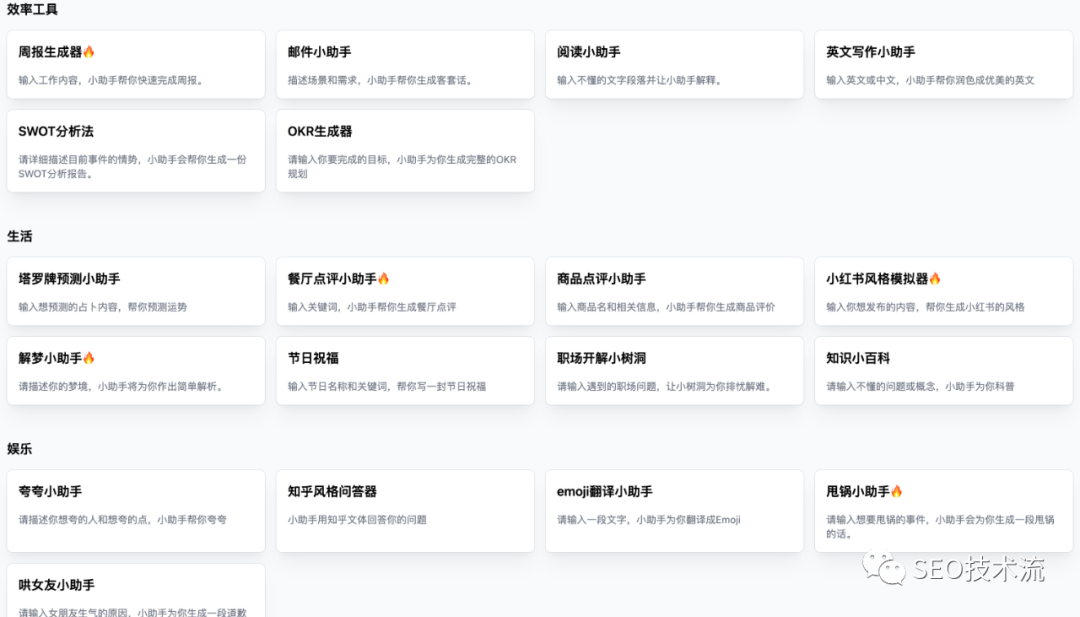Click the fire icon next to 餐厅点评小助手
1080x617 pixels.
tap(383, 279)
